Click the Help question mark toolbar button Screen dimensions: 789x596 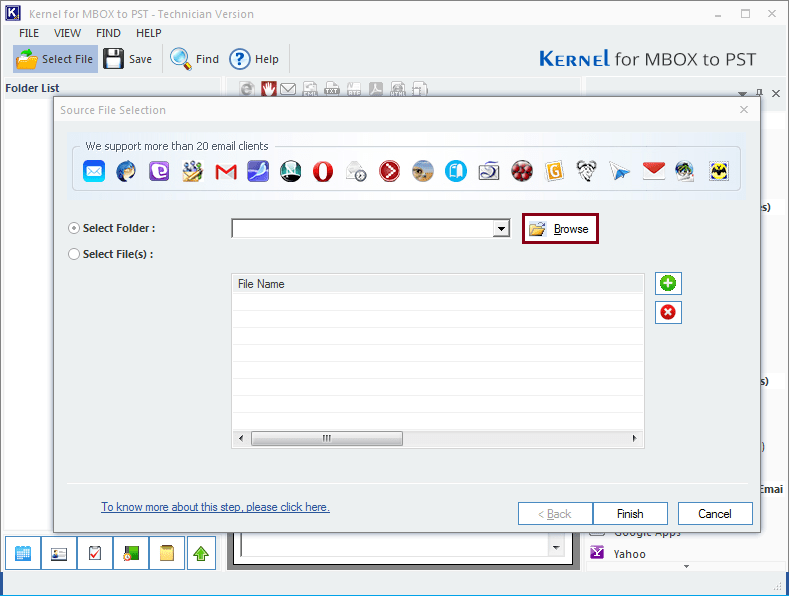click(254, 59)
